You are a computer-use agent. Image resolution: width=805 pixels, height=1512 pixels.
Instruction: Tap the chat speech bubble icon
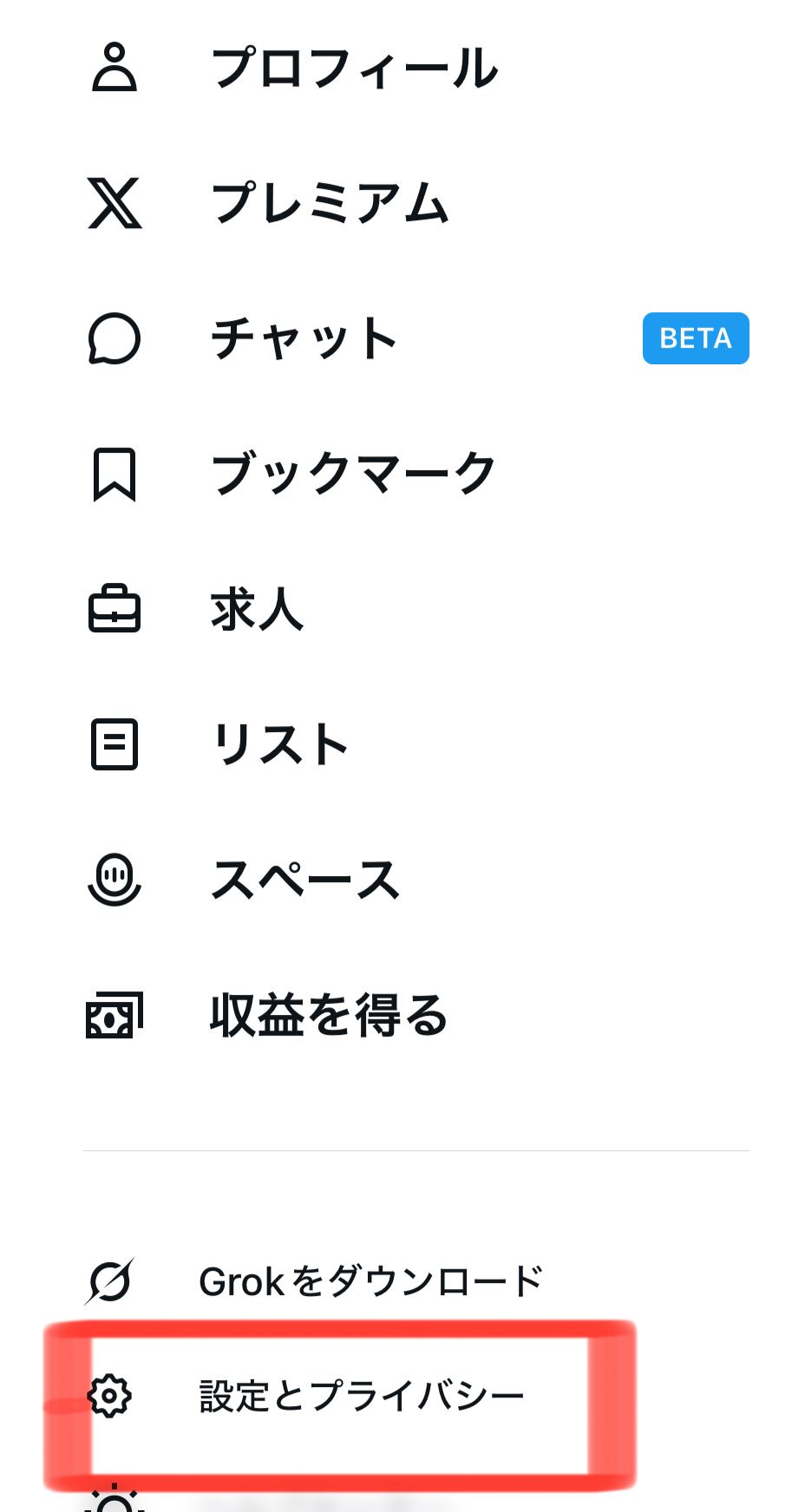(115, 338)
